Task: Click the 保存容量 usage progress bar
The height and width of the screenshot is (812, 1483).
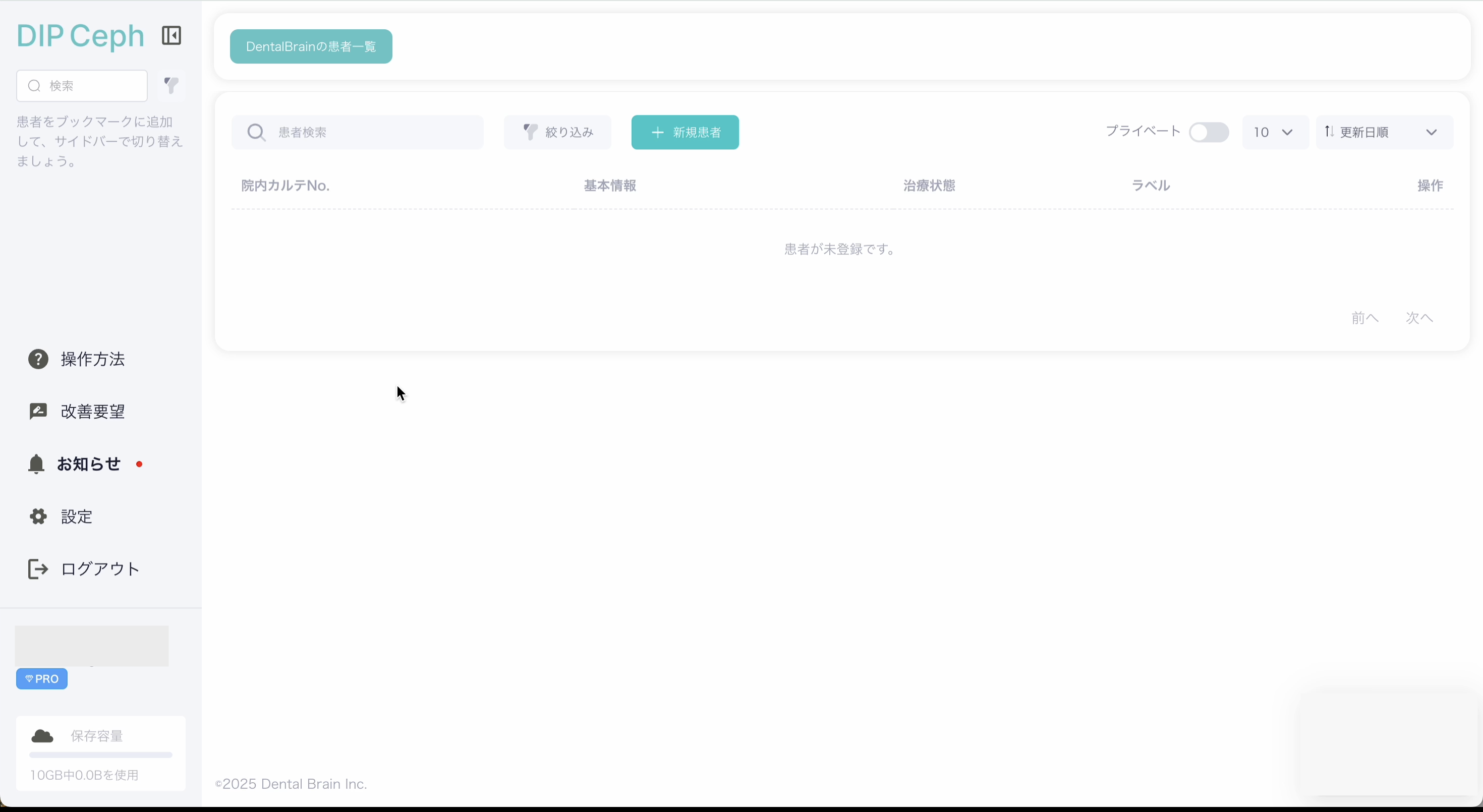Action: [x=101, y=755]
